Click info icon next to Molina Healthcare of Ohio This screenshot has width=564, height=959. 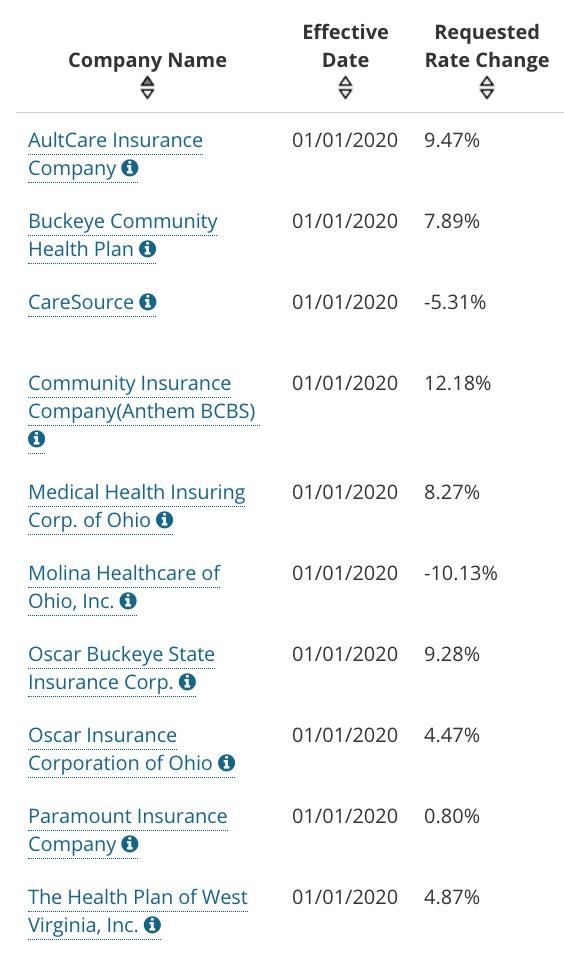pyautogui.click(x=128, y=601)
